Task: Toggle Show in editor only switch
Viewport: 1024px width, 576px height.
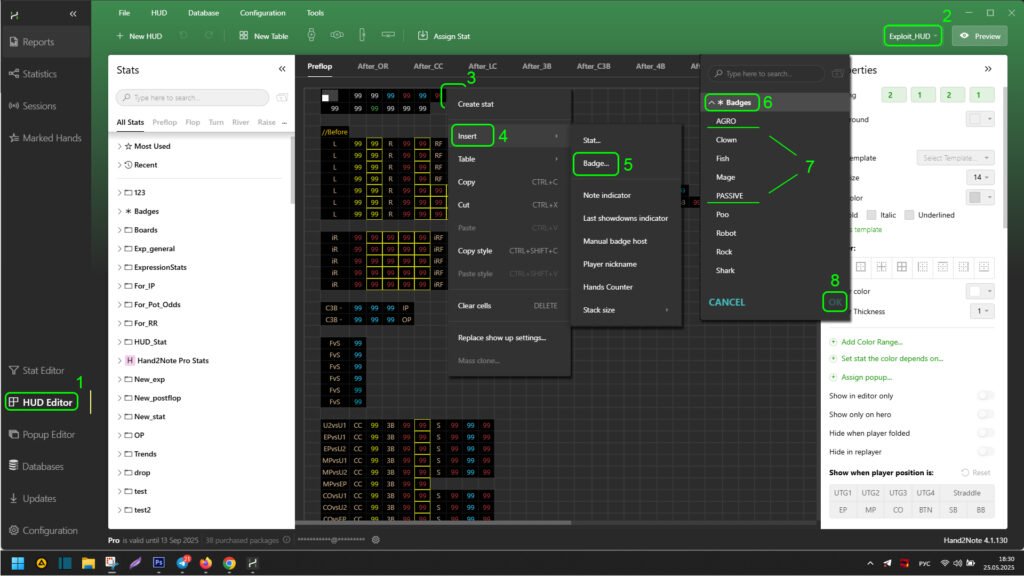Action: tap(985, 397)
